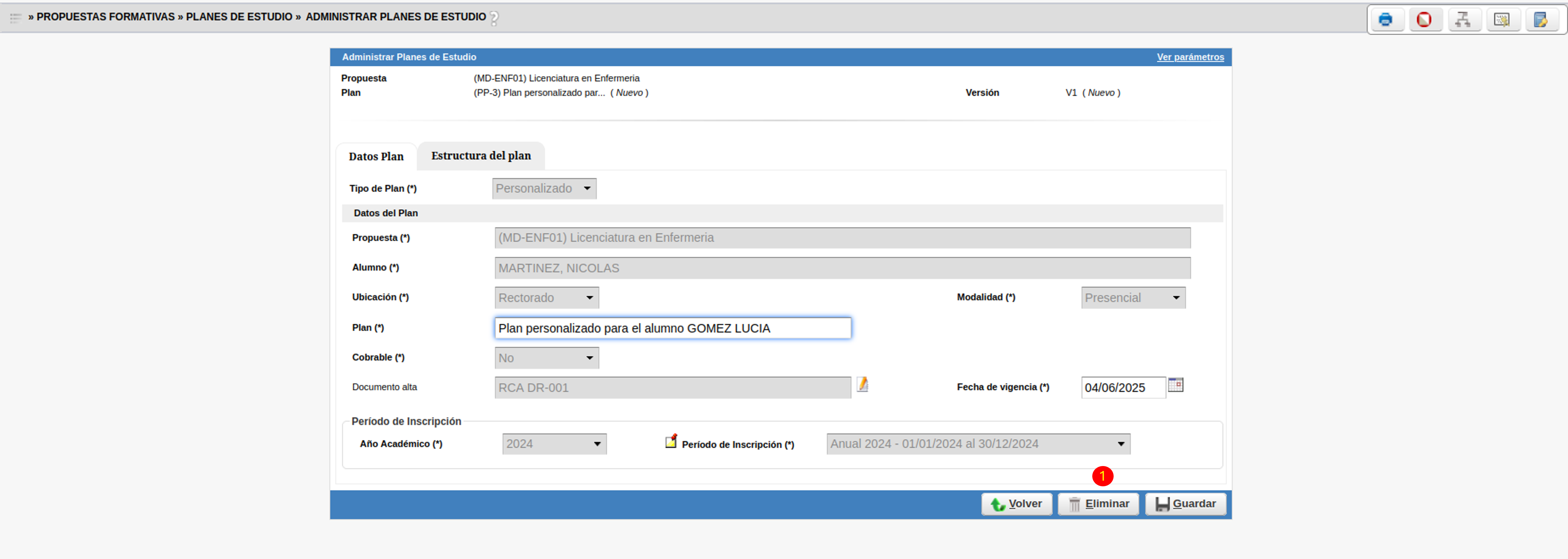The width and height of the screenshot is (1568, 559).
Task: Open the hierarchy tree diagram icon
Action: (x=1463, y=20)
